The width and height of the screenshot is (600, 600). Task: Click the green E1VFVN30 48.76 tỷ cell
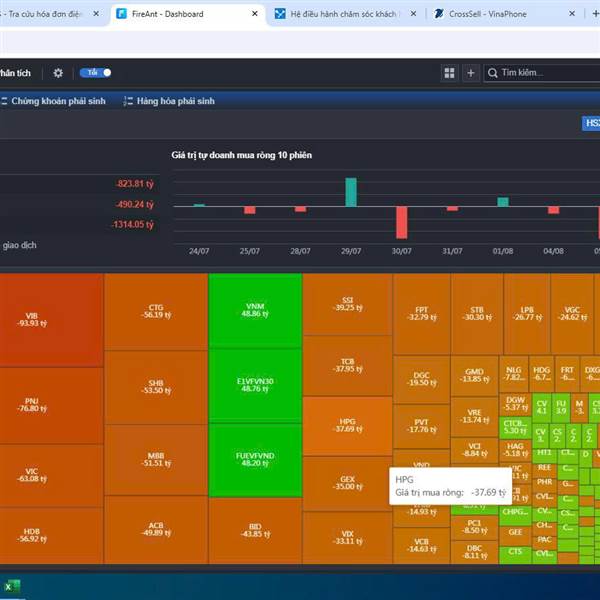[x=255, y=385]
